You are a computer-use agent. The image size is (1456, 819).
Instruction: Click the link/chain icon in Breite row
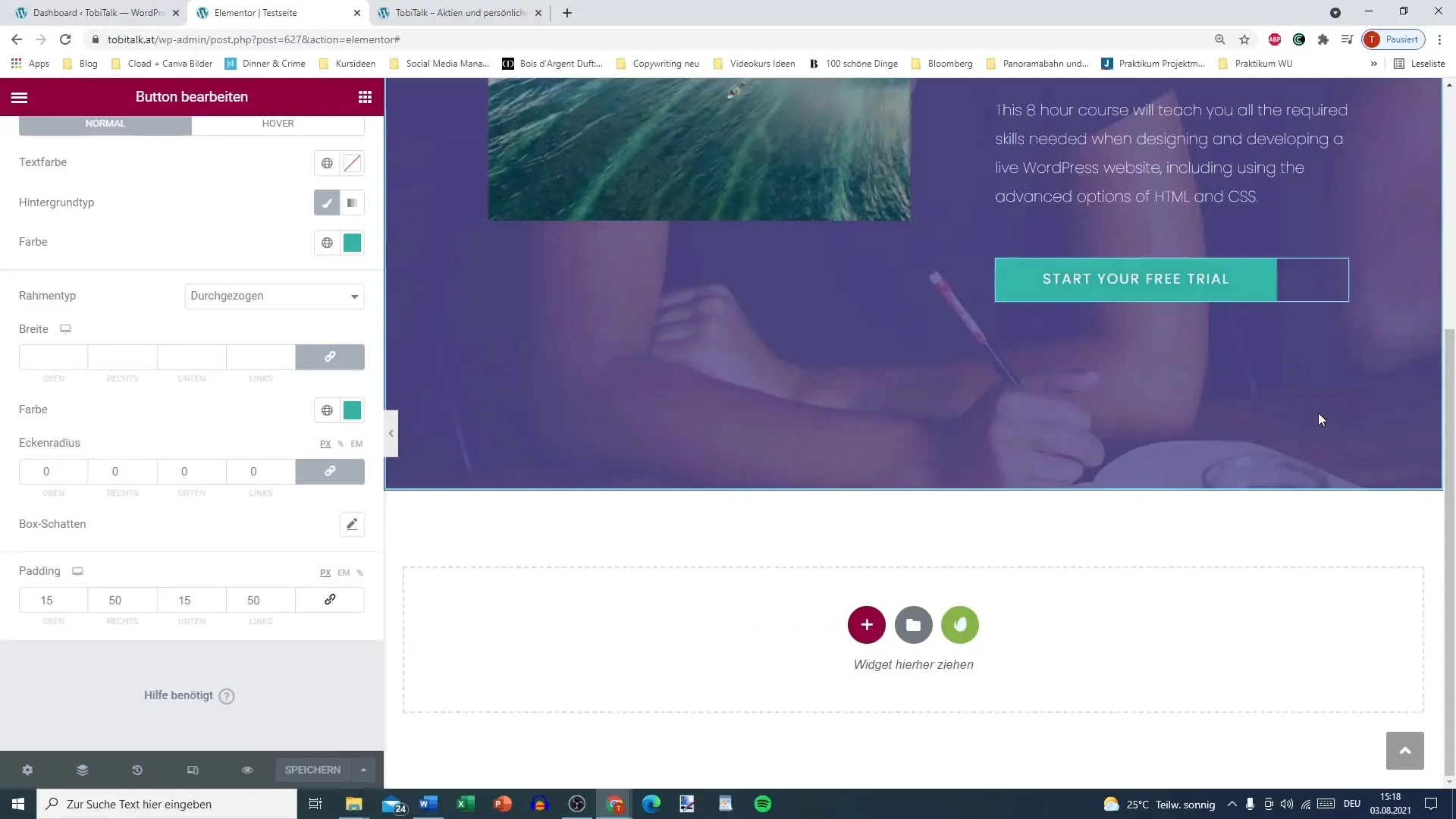[x=330, y=356]
